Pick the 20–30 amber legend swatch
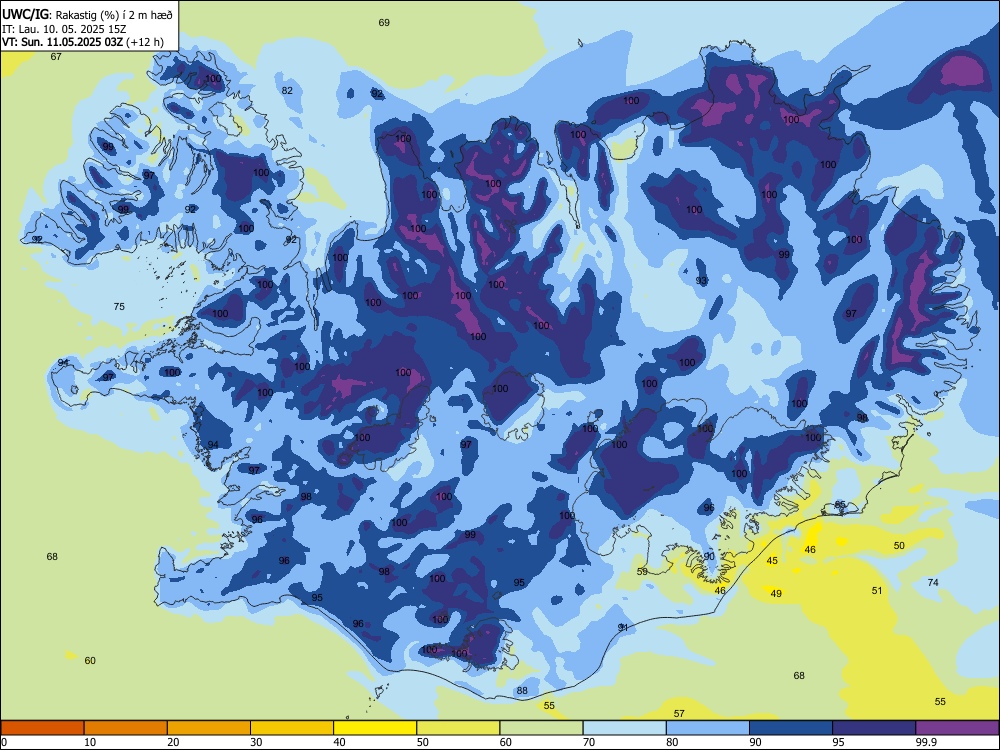Image resolution: width=1000 pixels, height=750 pixels. coord(209,728)
